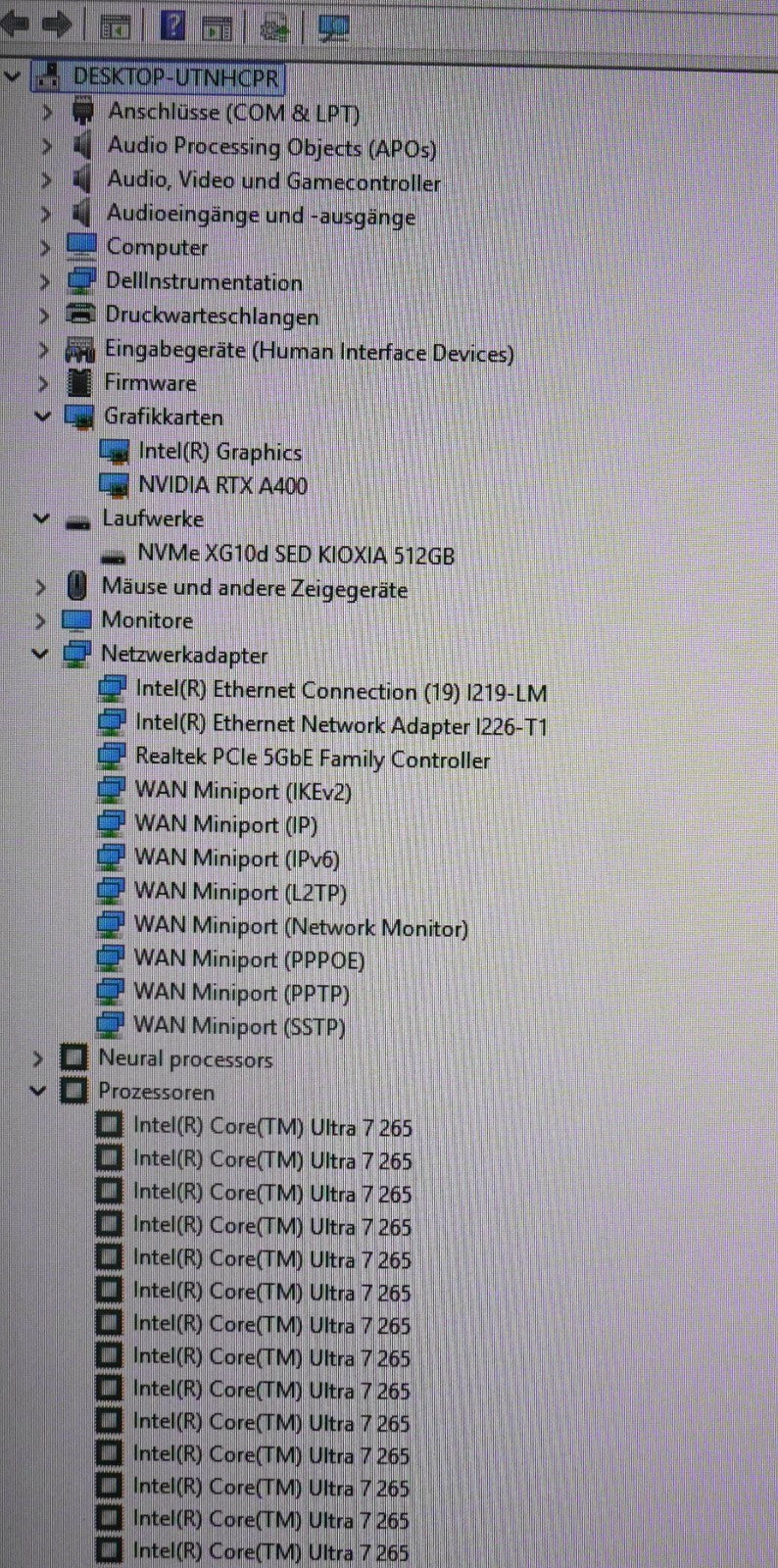778x1568 pixels.
Task: Click the display adapter icon beside Grafikkarten
Action: [x=78, y=416]
